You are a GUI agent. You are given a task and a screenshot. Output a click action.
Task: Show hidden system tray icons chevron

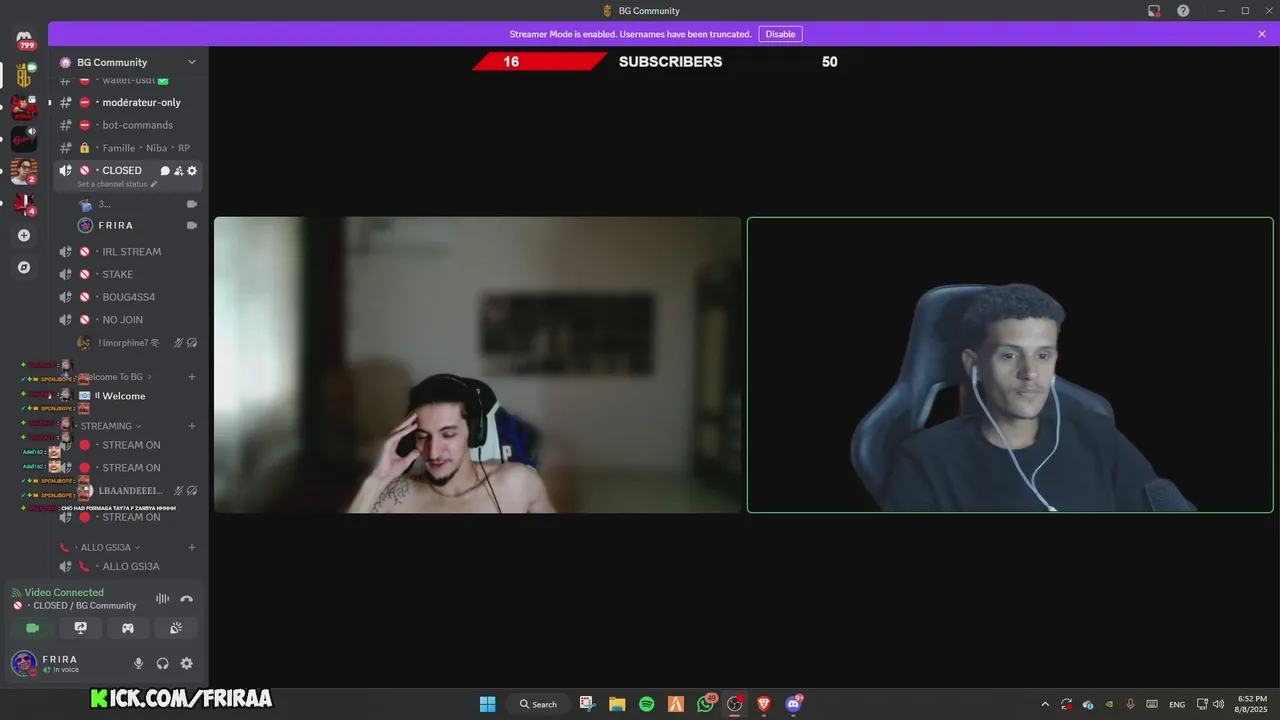pyautogui.click(x=1045, y=704)
